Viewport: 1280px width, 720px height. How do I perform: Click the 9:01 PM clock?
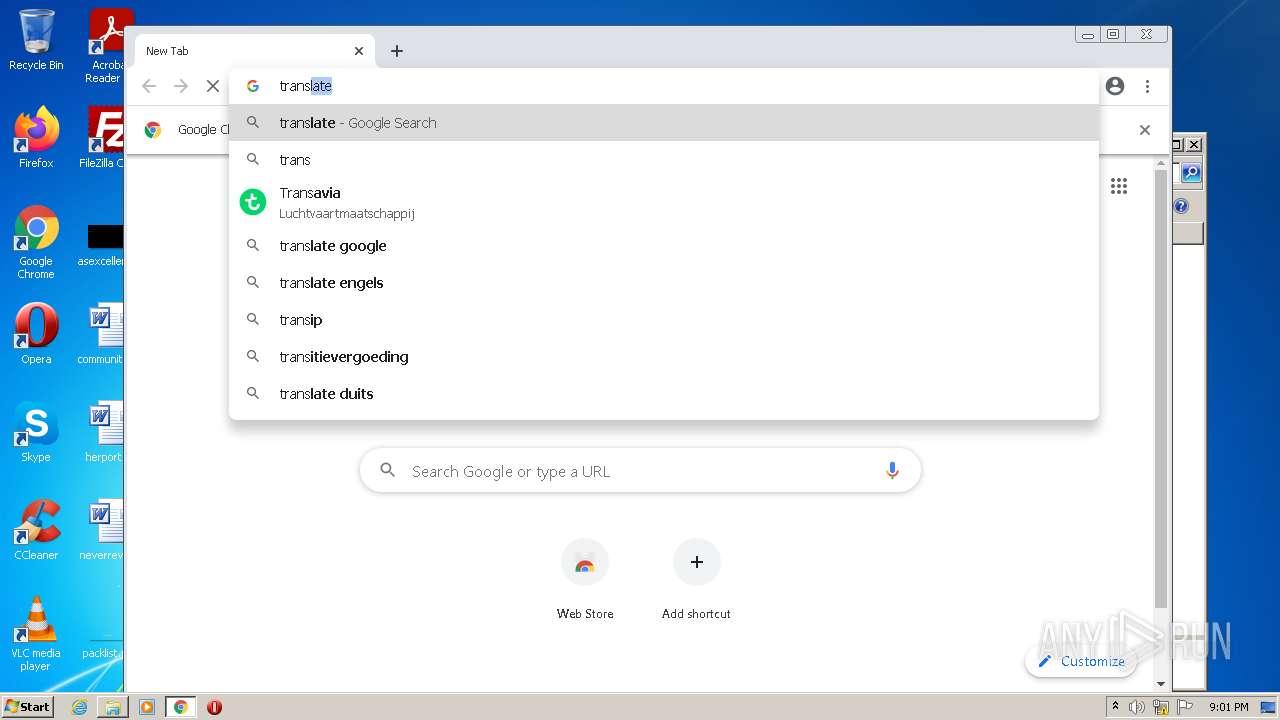coord(1228,707)
